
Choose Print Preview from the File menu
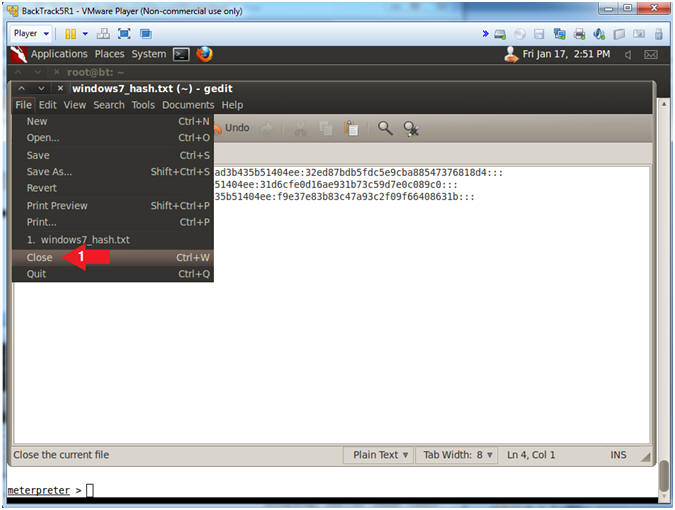tap(113, 206)
